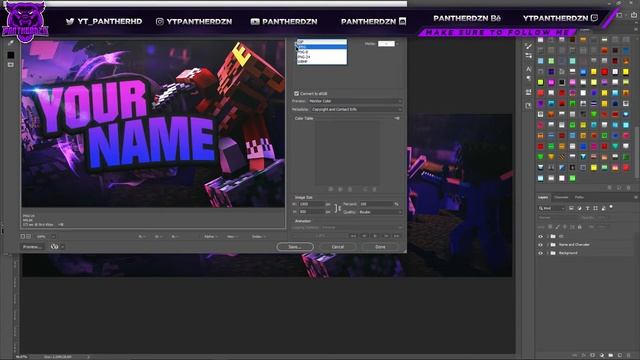Open the Preview Monitor Color dropdown

coord(355,101)
